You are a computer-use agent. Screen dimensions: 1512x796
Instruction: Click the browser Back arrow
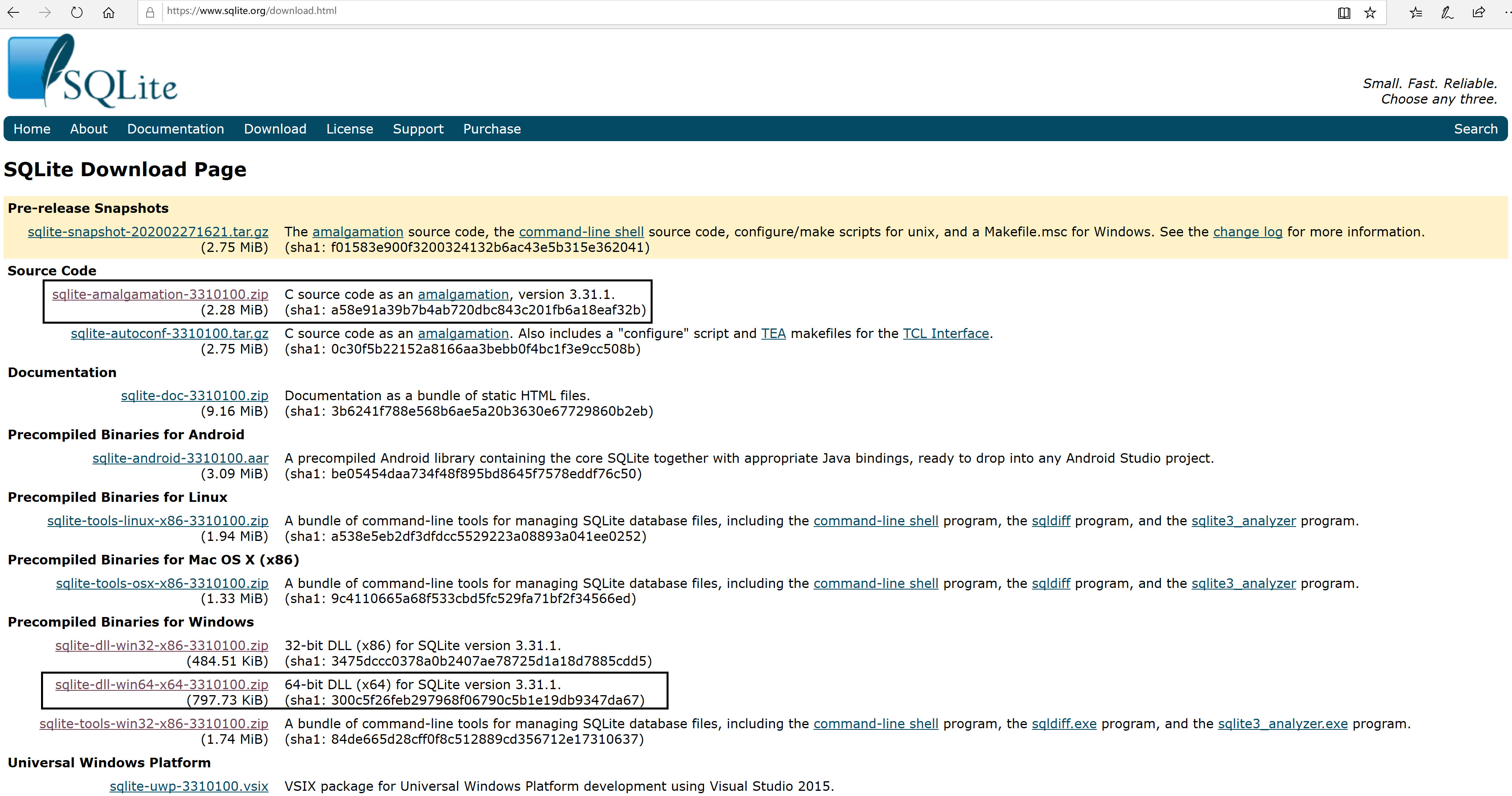(x=14, y=12)
